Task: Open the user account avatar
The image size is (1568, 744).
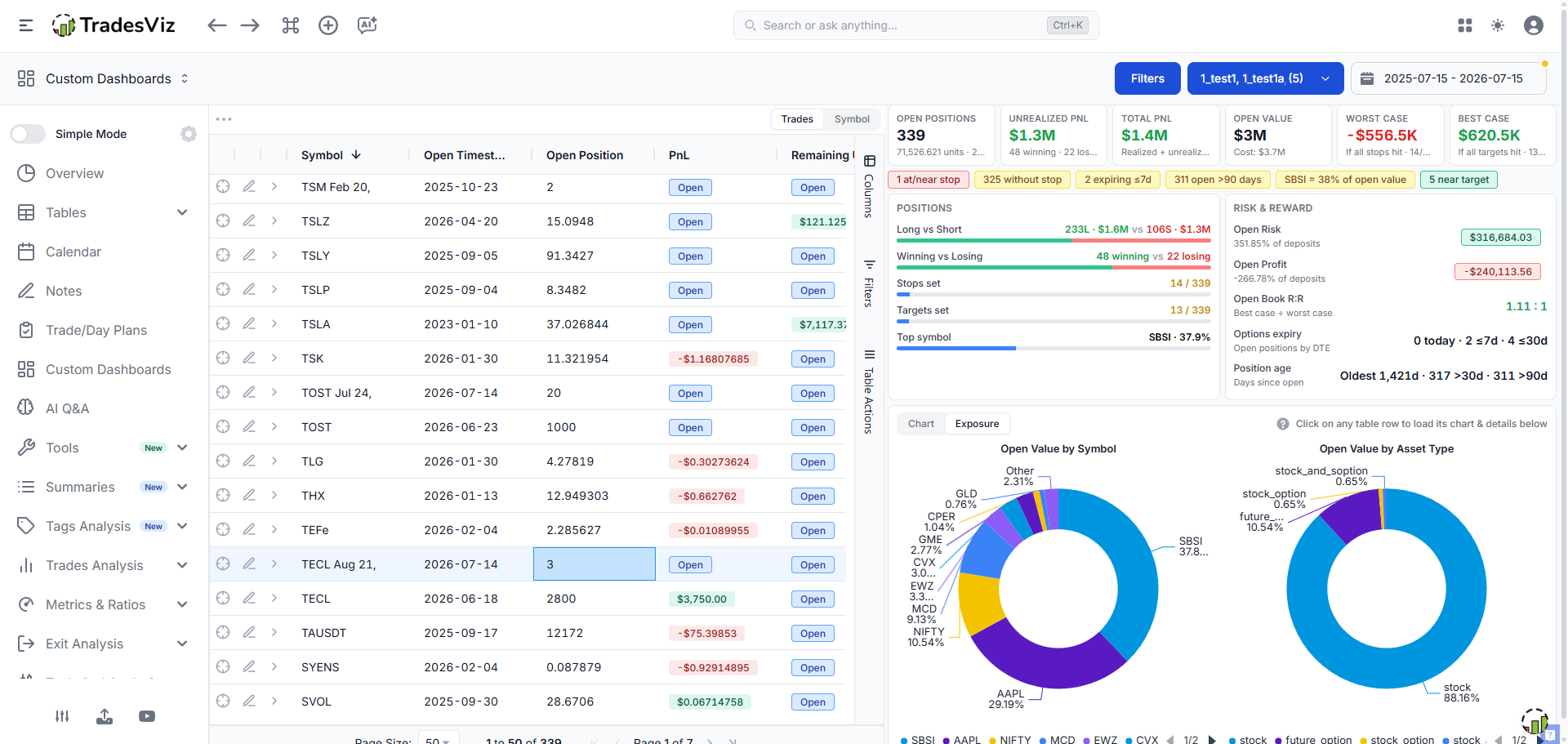Action: point(1534,25)
